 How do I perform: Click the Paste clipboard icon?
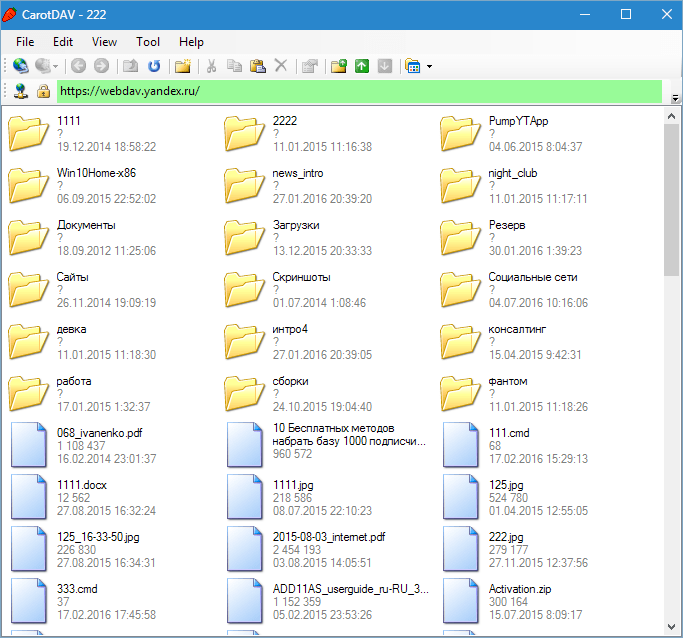258,66
